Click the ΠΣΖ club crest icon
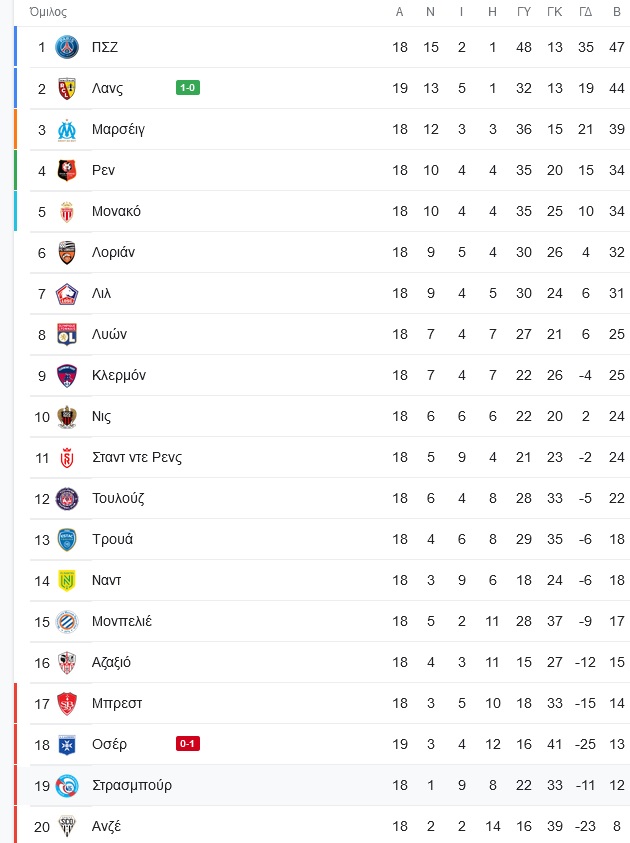Screen dimensions: 630x843 click(67, 47)
